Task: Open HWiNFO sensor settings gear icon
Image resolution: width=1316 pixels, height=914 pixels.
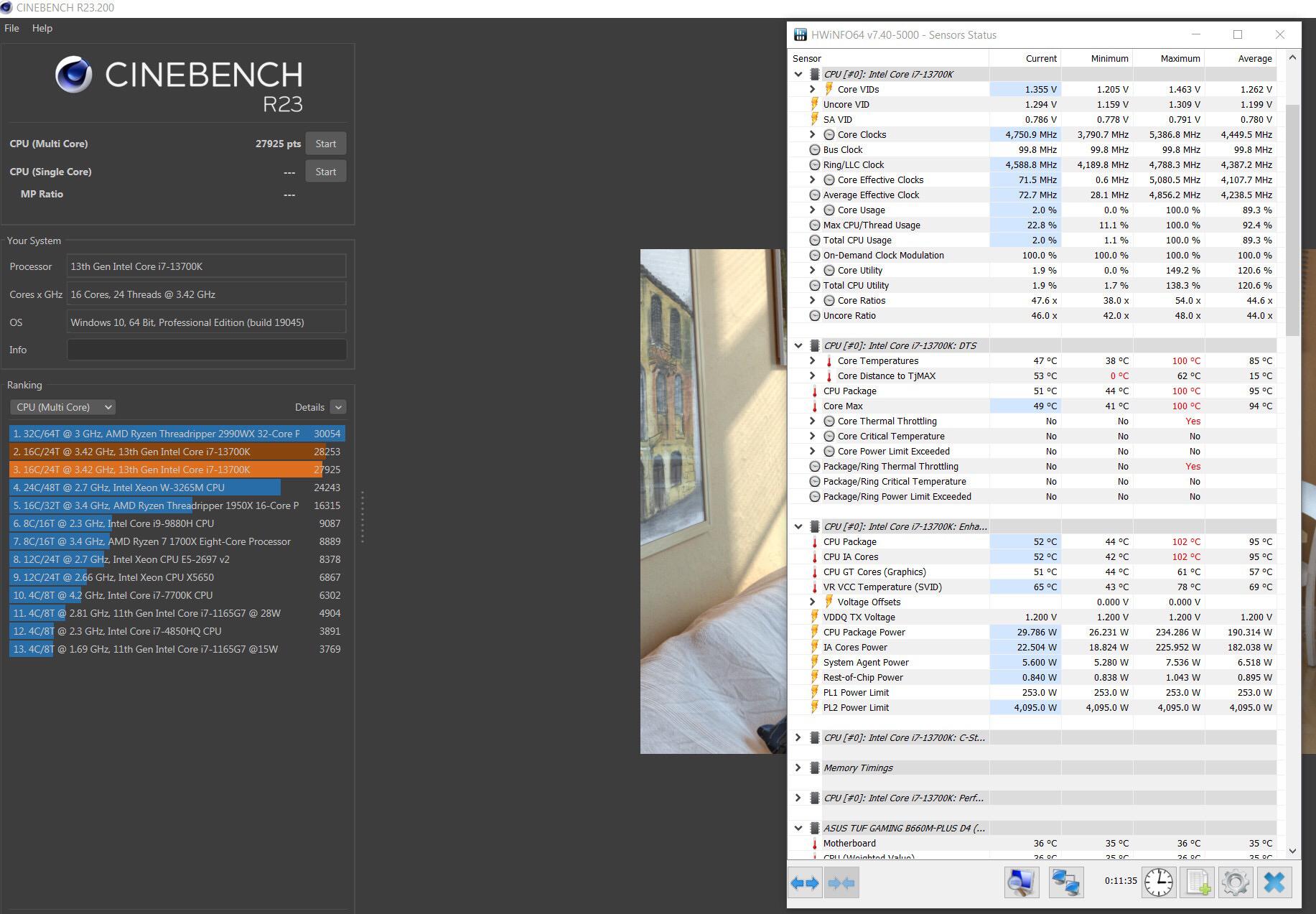Action: pyautogui.click(x=1236, y=882)
